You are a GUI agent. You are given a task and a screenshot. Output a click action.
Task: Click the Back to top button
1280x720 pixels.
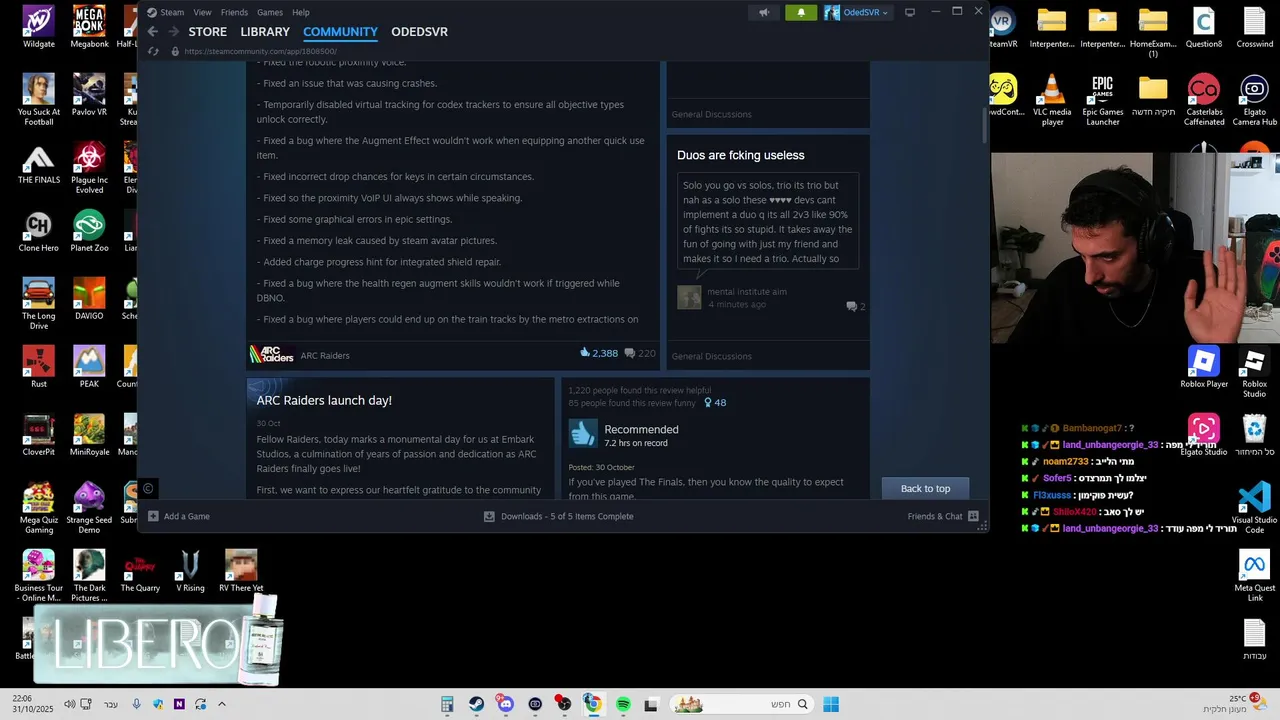[x=925, y=488]
